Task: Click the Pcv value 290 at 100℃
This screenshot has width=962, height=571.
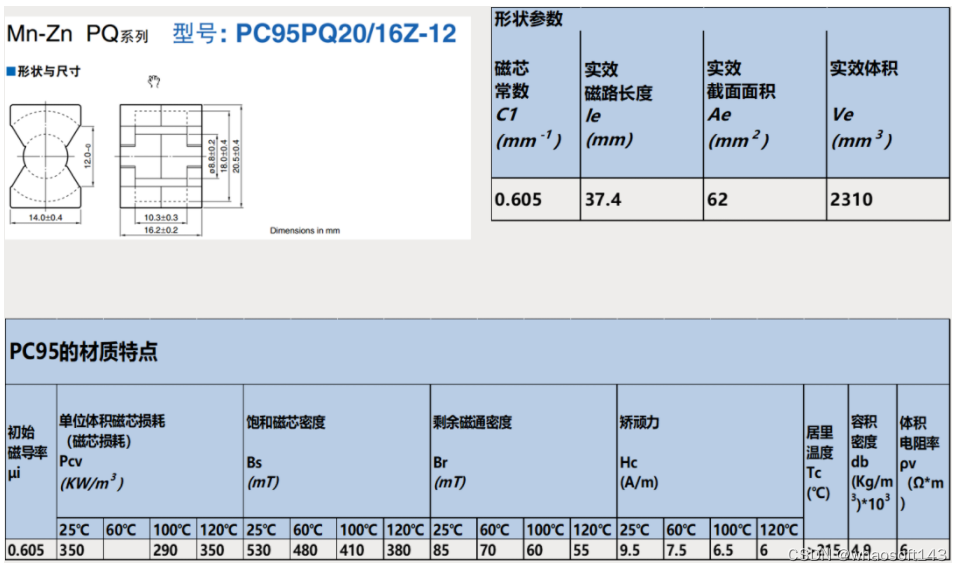Action: click(x=166, y=550)
